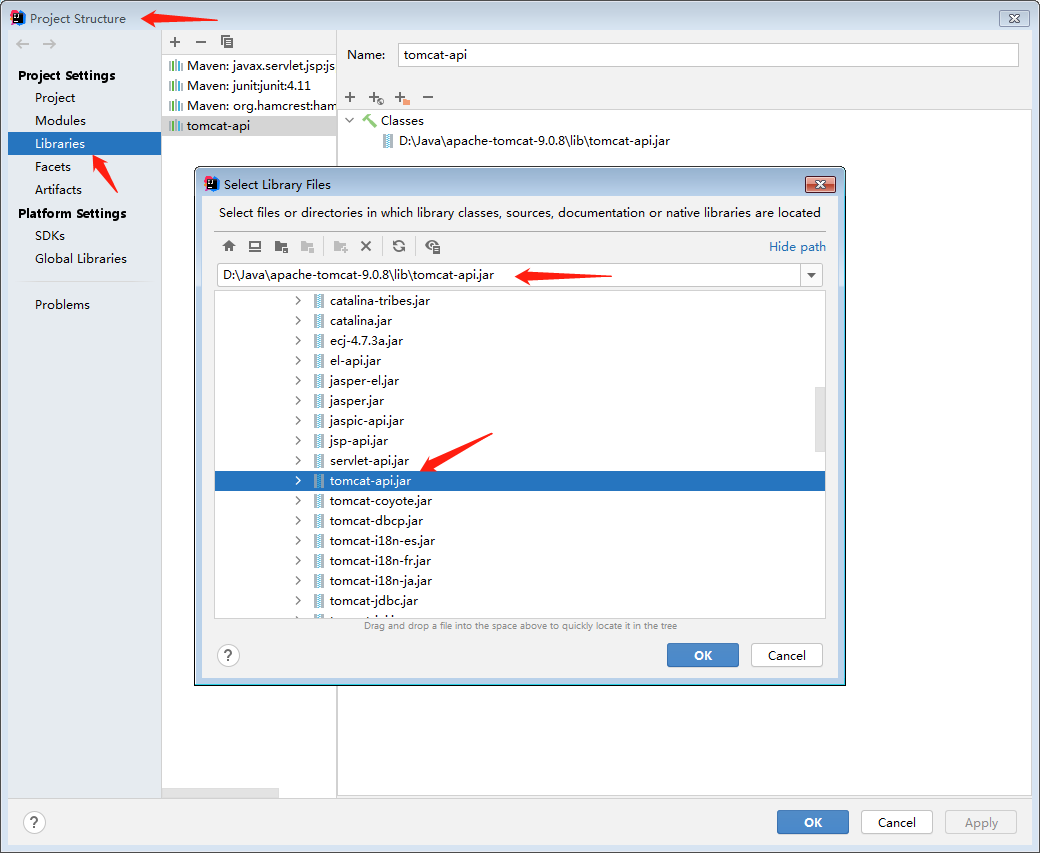Viewport: 1040px width, 853px height.
Task: Open path history dropdown
Action: coord(811,275)
